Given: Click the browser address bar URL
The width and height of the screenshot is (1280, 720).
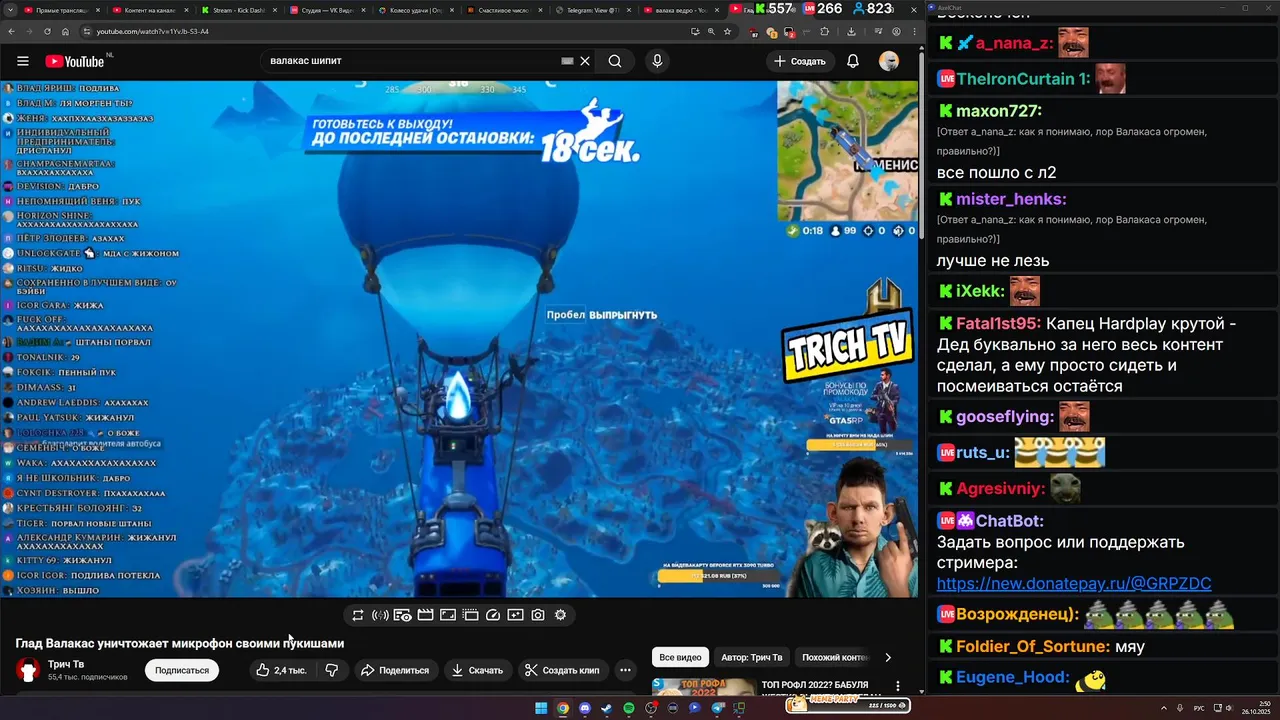Looking at the screenshot, I should tap(153, 31).
